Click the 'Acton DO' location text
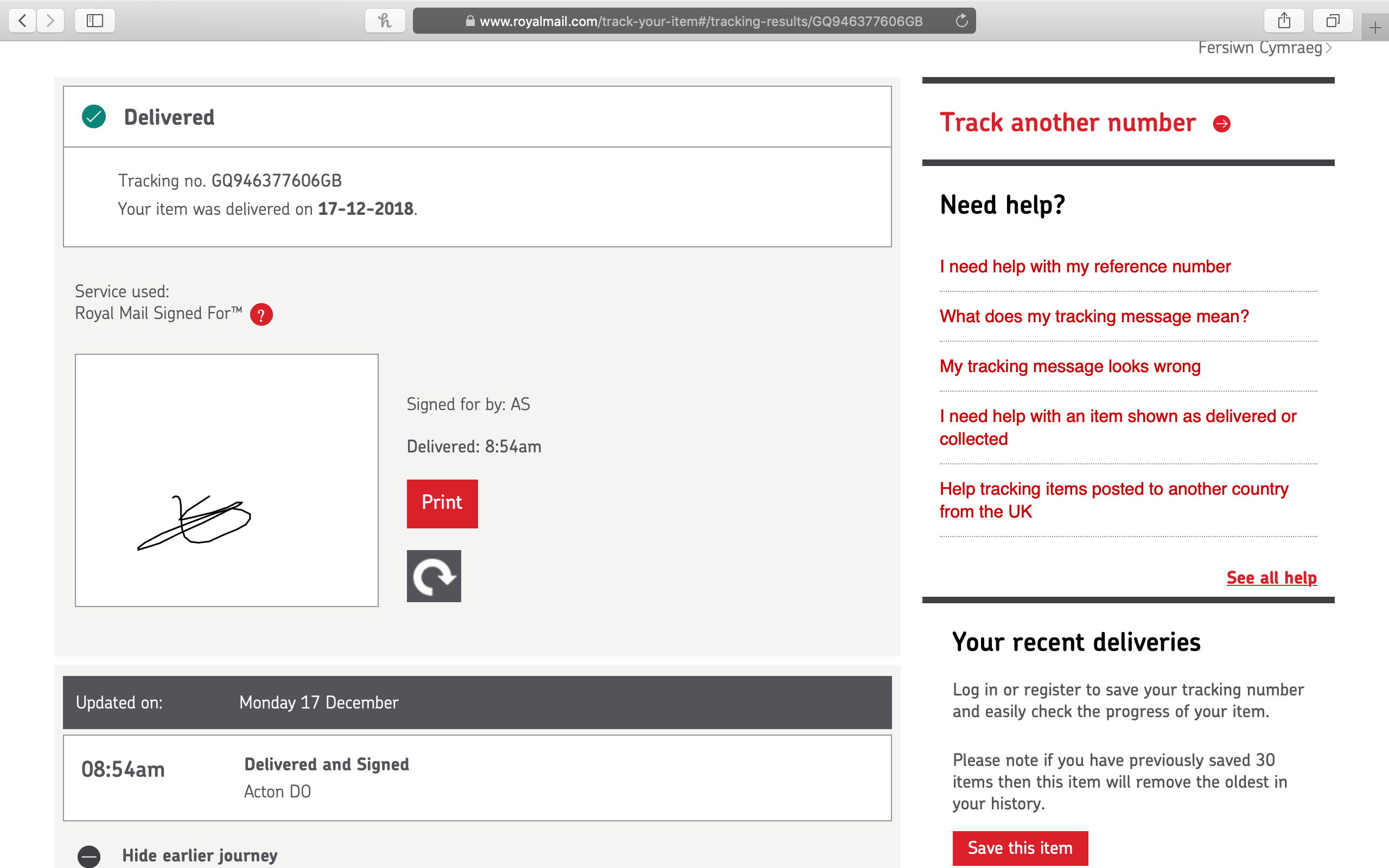The image size is (1389, 868). point(277,792)
